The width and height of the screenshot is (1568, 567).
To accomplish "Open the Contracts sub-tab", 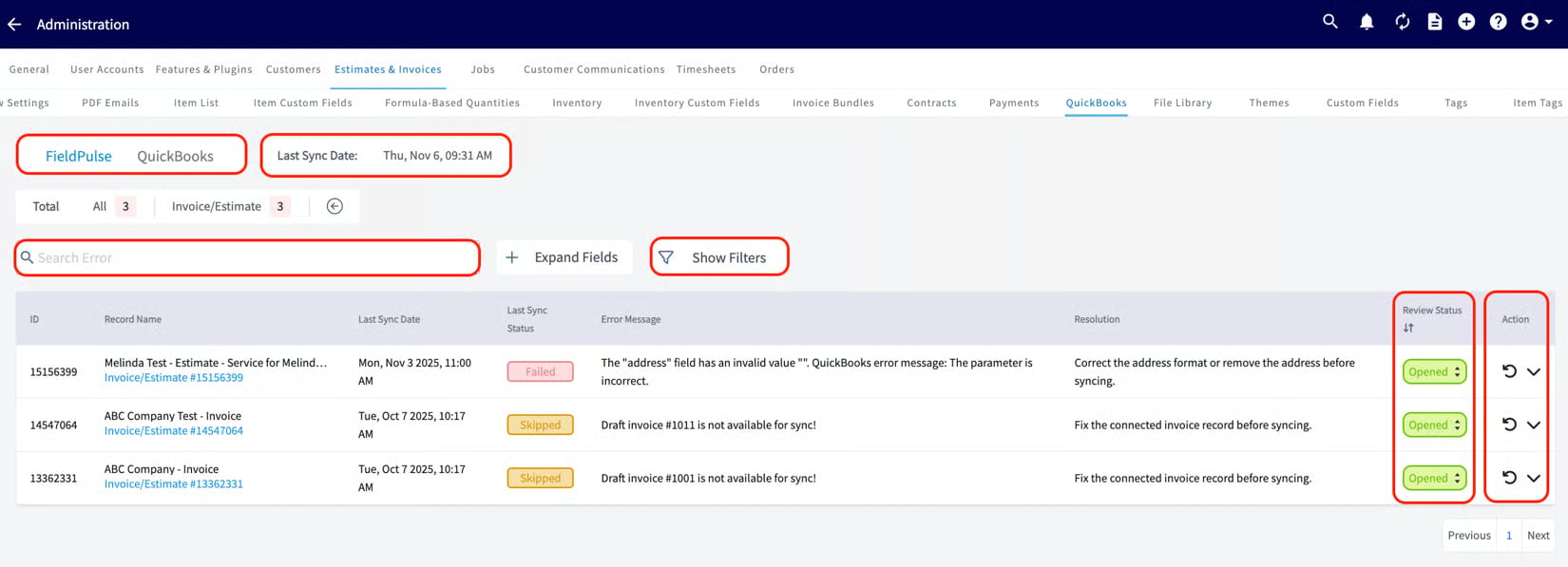I will pos(931,103).
